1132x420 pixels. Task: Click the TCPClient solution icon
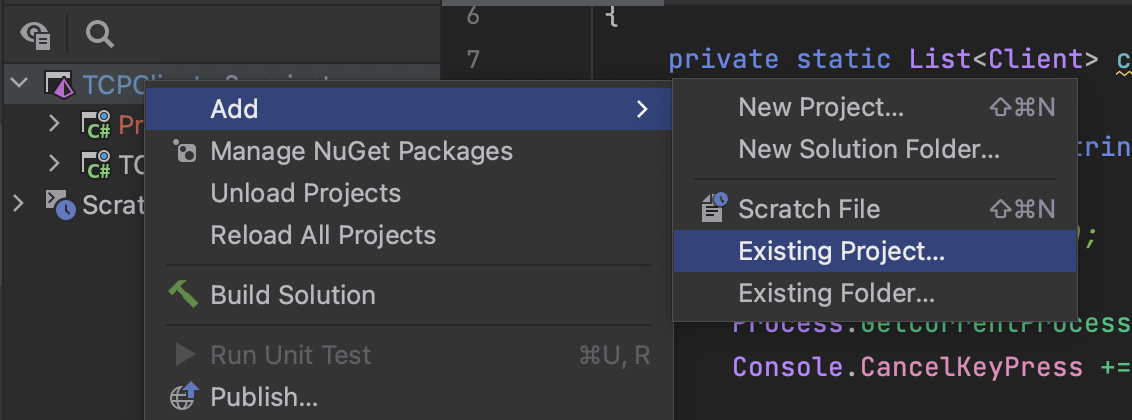tap(60, 85)
